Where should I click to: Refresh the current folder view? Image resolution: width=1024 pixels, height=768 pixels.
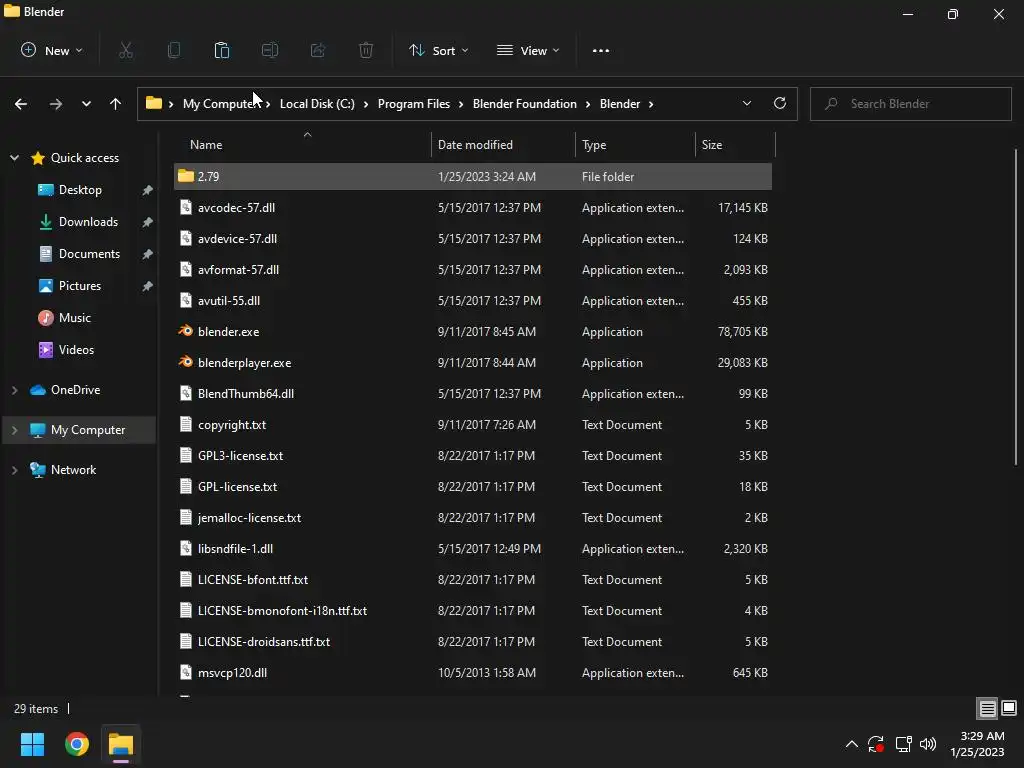780,103
